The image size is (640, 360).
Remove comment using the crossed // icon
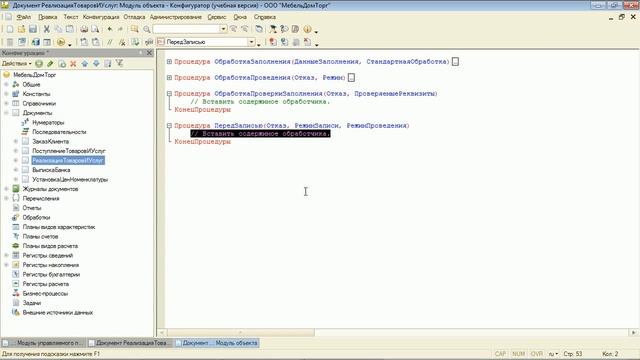click(x=122, y=42)
